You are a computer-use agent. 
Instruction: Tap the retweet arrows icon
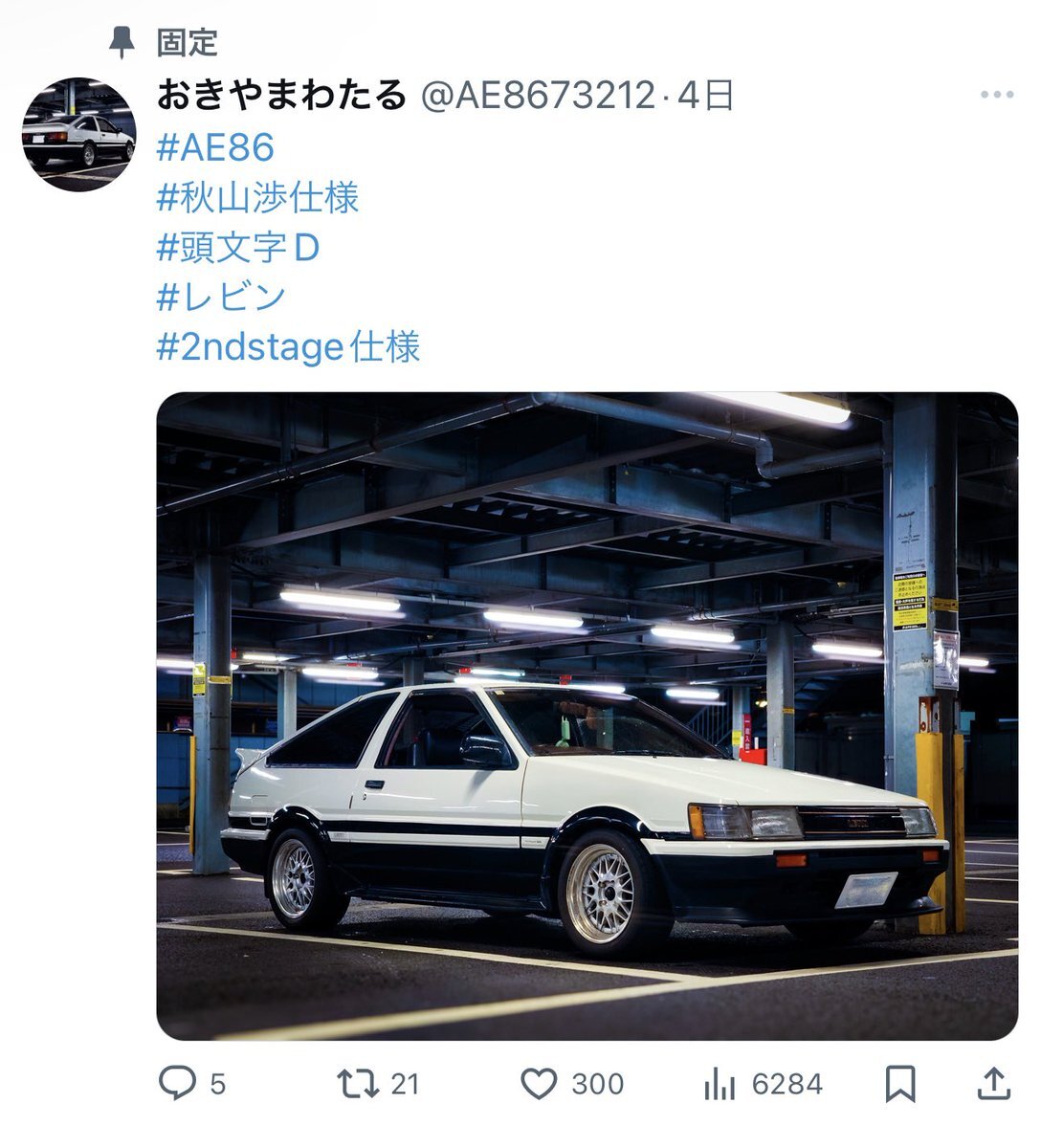[x=358, y=1083]
